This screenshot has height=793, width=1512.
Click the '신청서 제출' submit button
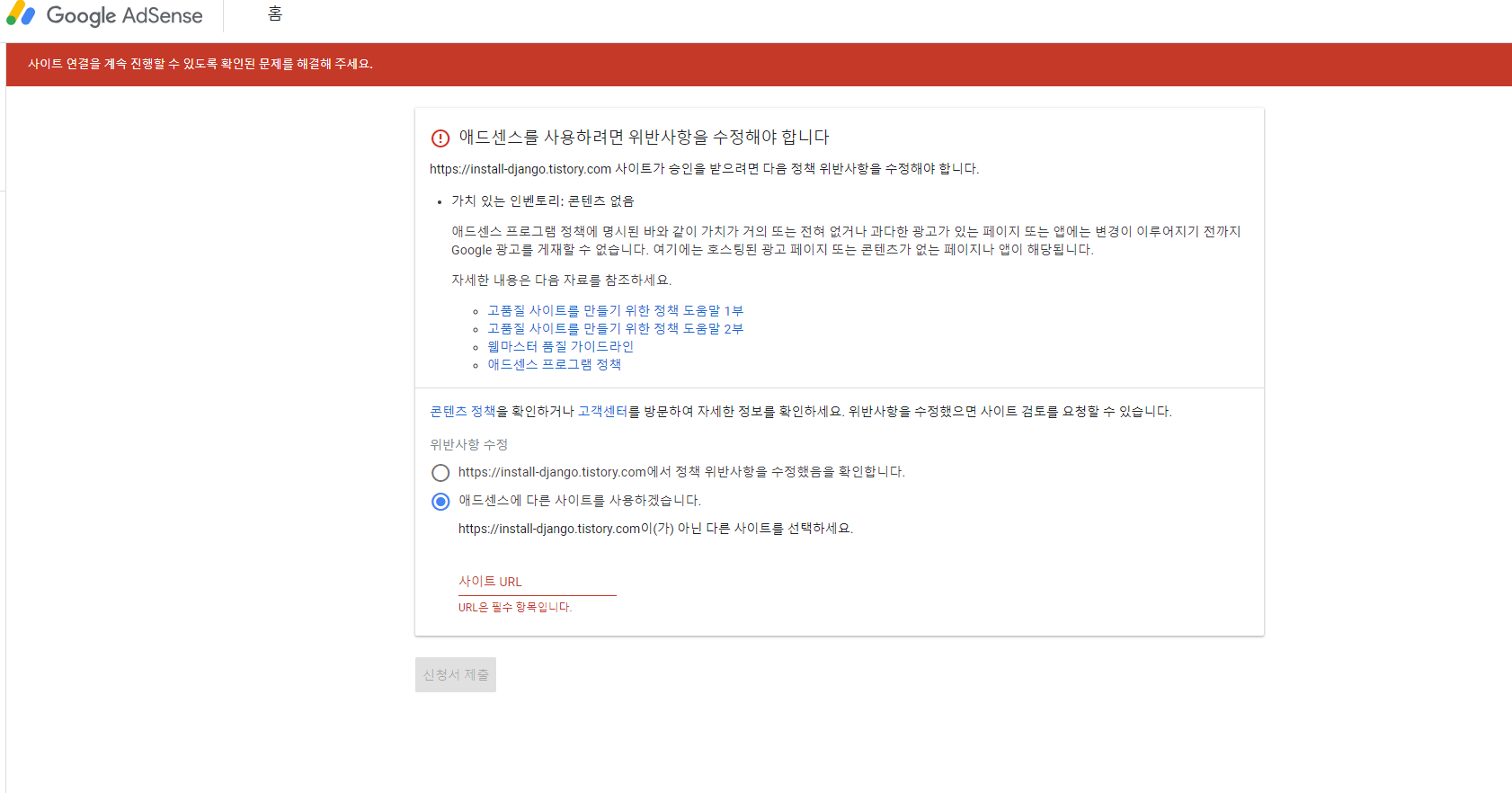(456, 675)
